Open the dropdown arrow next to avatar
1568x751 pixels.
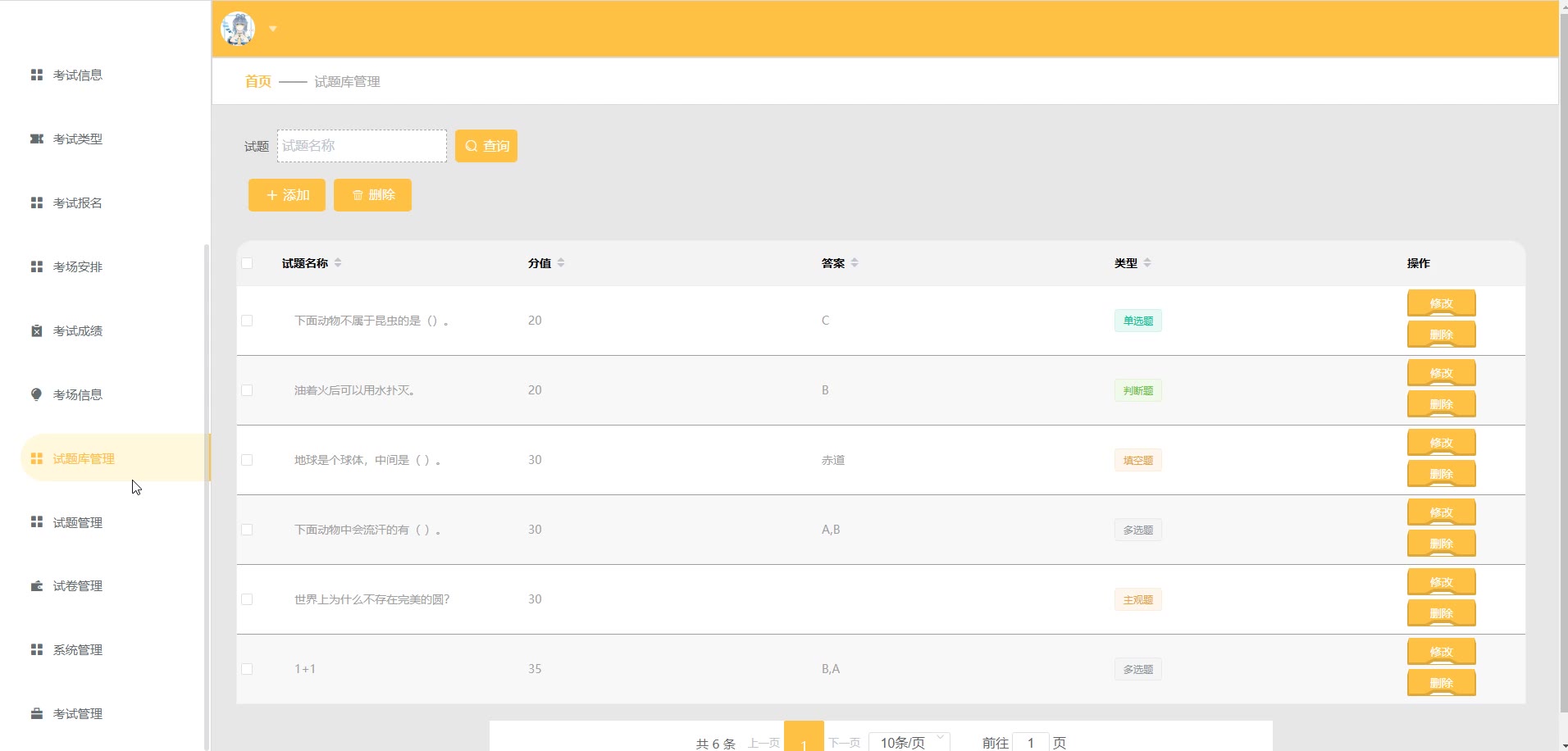[273, 29]
